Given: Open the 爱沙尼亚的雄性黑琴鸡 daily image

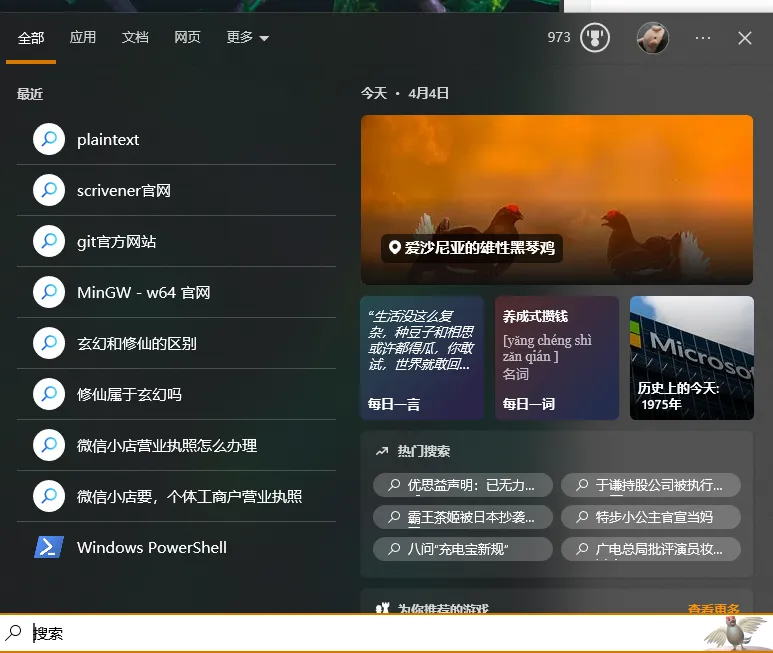Looking at the screenshot, I should [557, 200].
